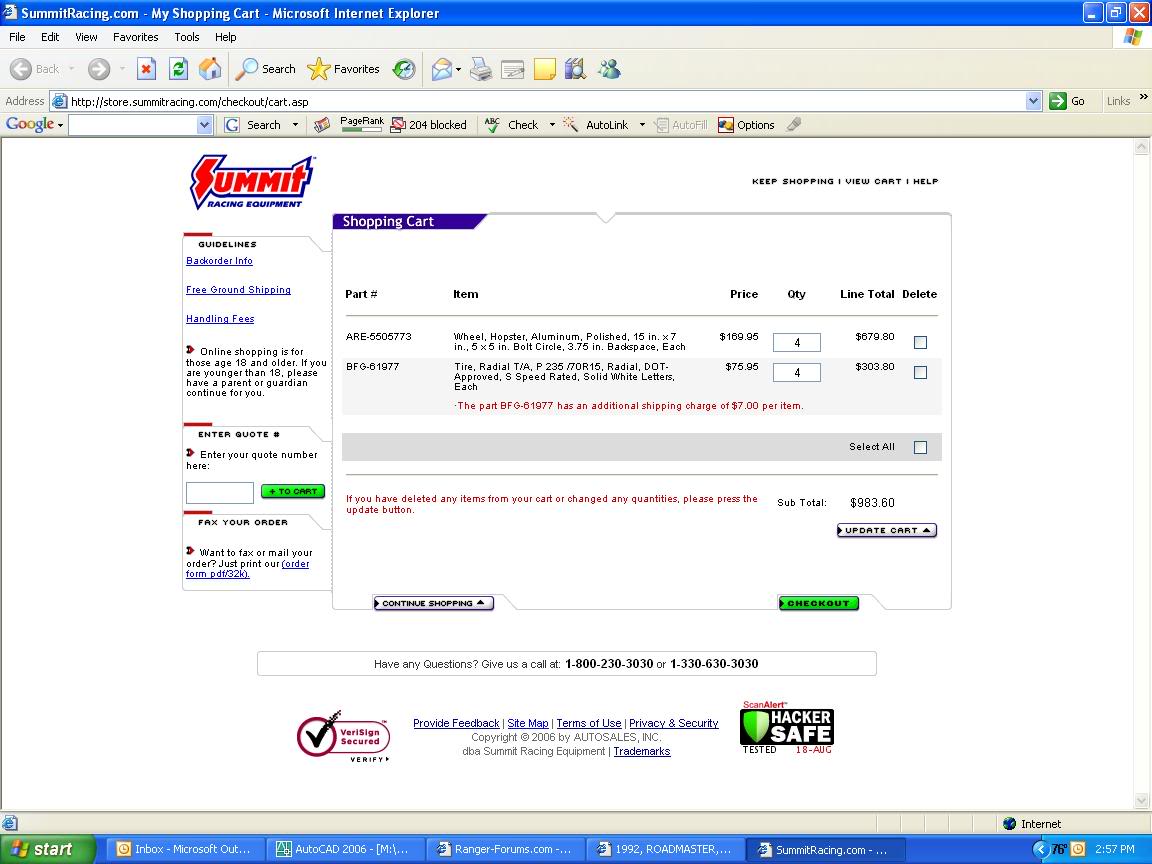
Task: Click the VeriSign Secured badge
Action: (x=344, y=736)
